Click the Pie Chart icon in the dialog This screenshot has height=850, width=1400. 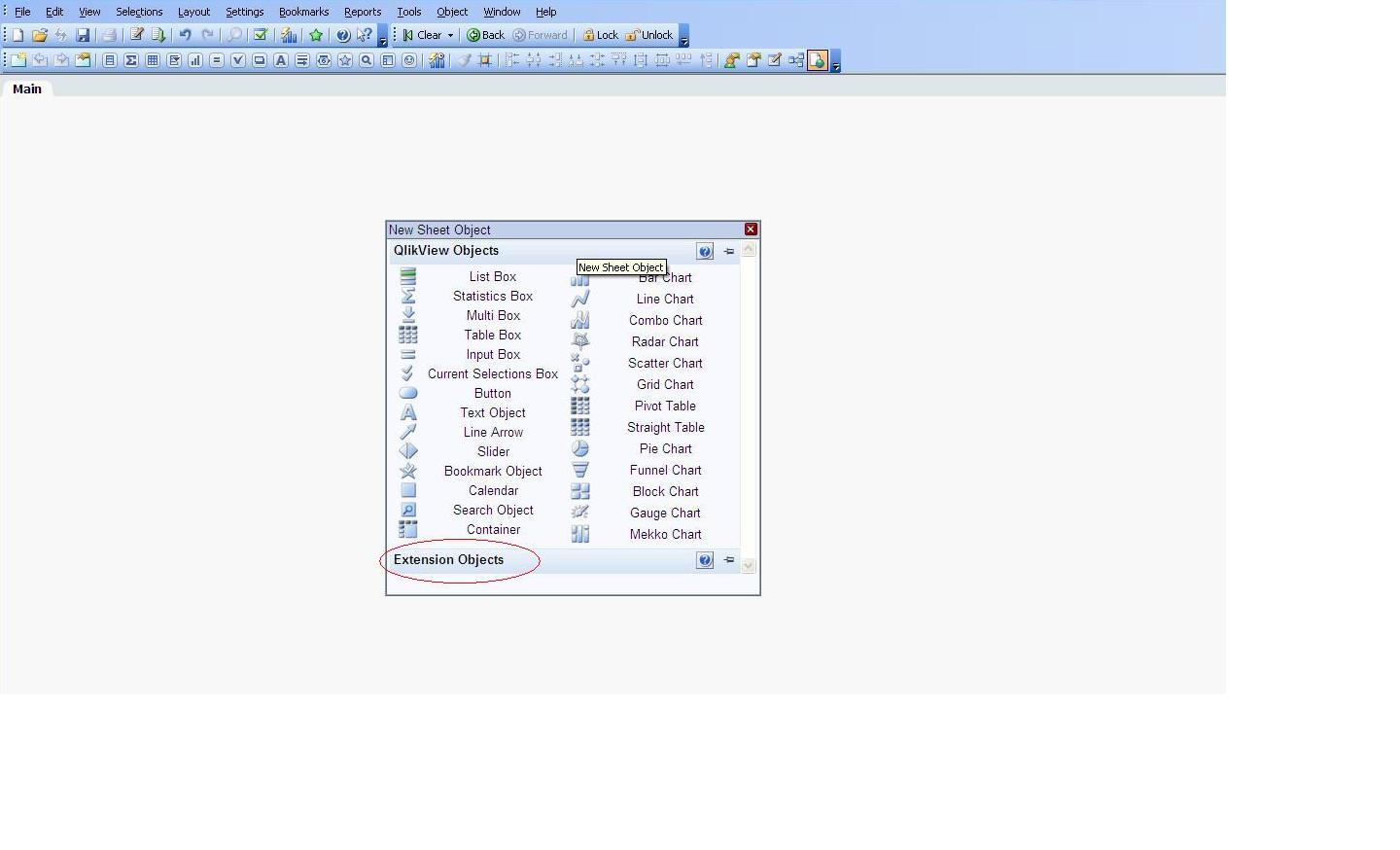pyautogui.click(x=580, y=448)
